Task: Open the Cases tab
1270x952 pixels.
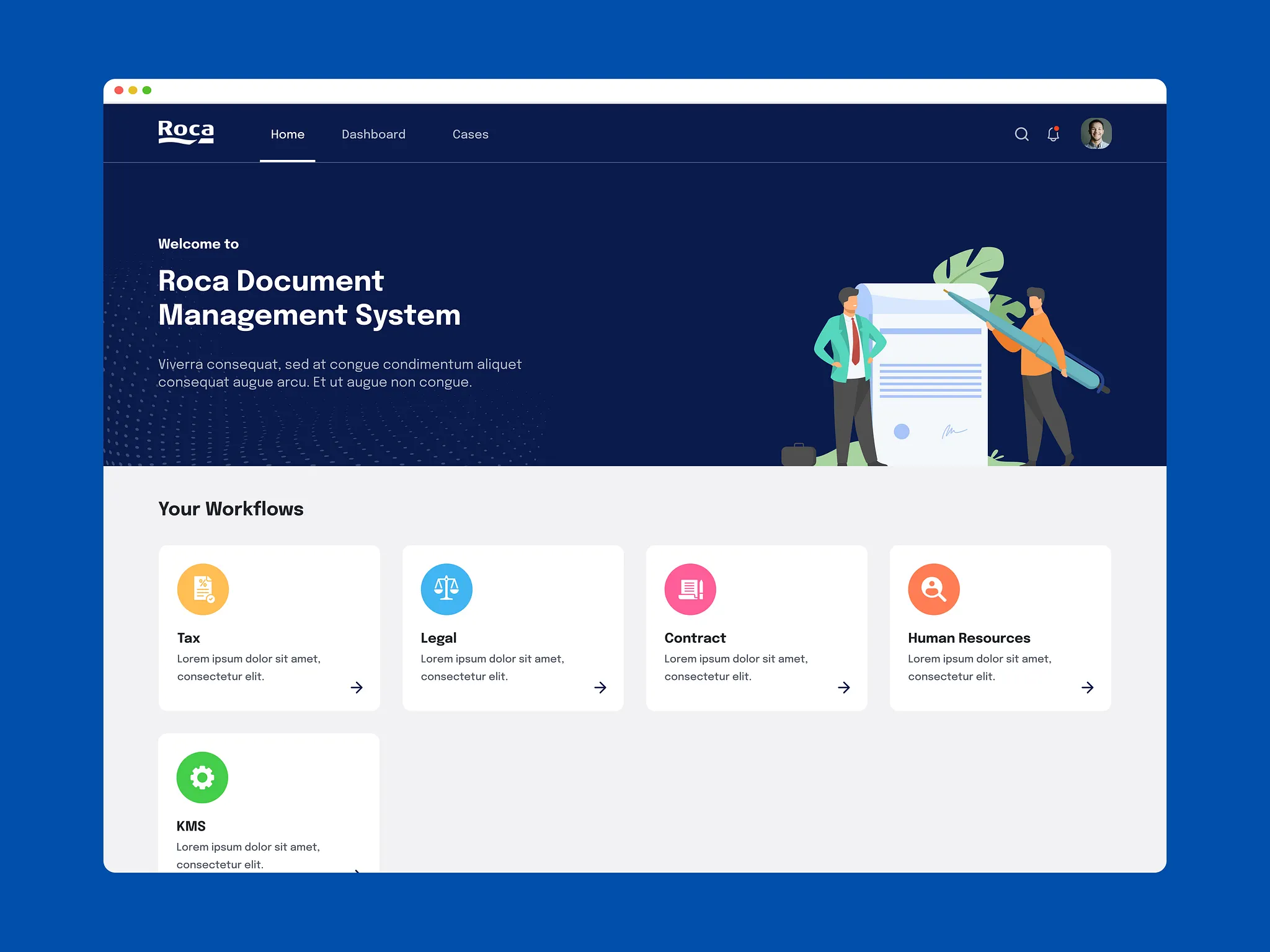Action: 470,134
